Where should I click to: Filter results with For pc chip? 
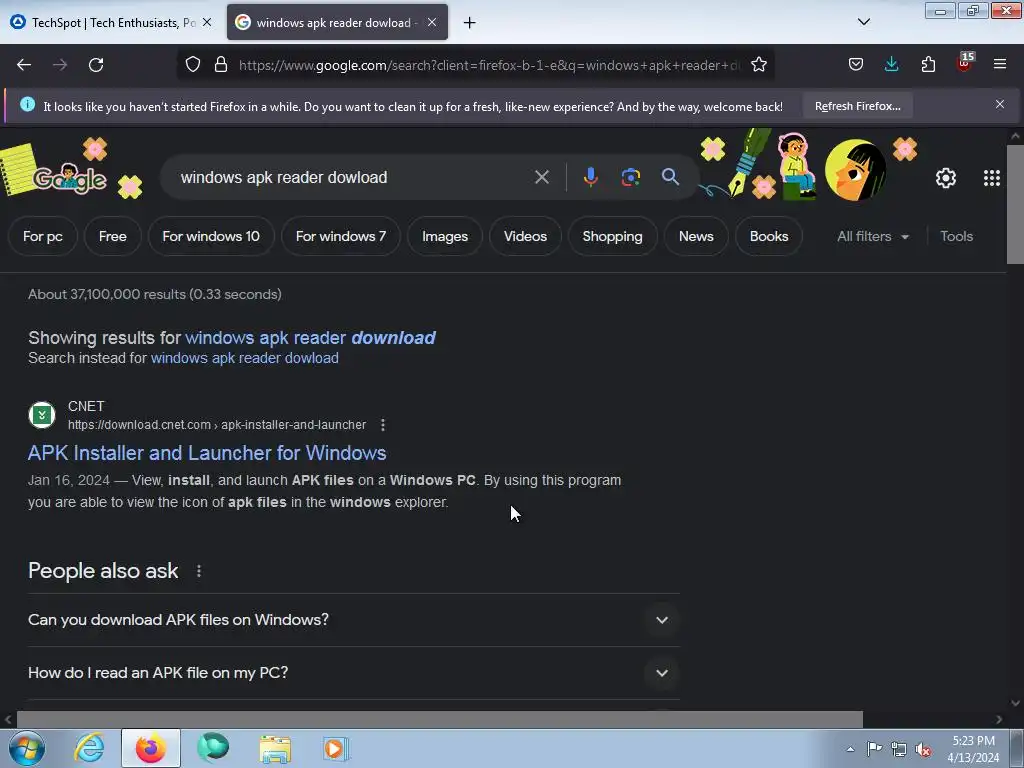point(43,236)
